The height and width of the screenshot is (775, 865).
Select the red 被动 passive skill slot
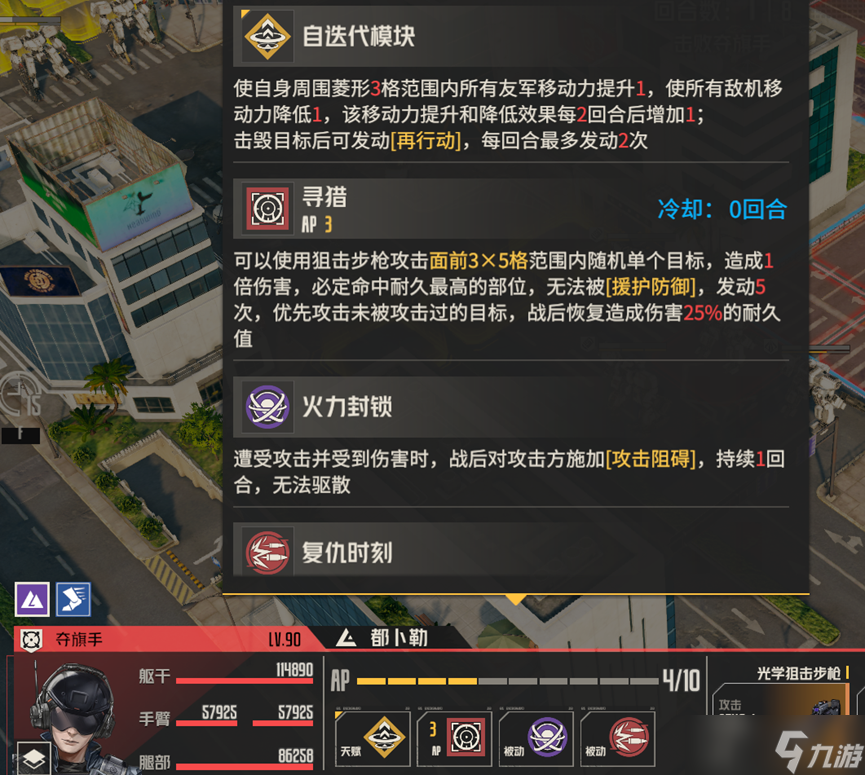(x=618, y=738)
